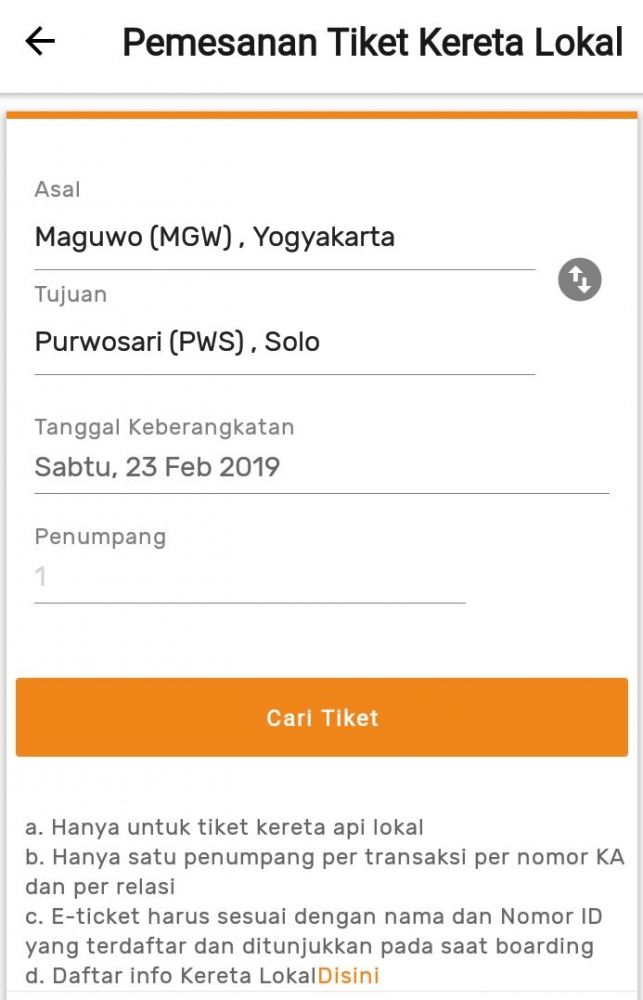
Task: Click the arrows to reverse origin and destination
Action: coord(578,280)
